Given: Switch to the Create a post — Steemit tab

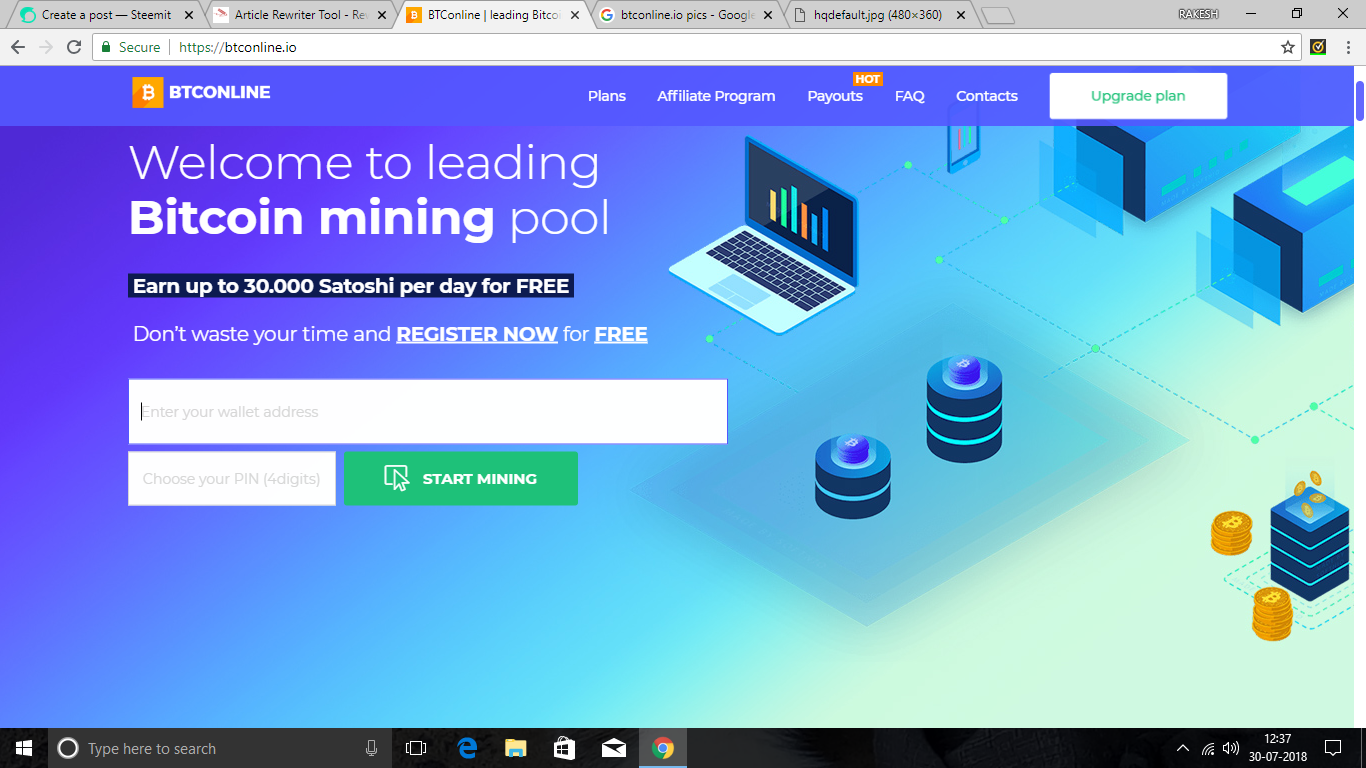Looking at the screenshot, I should pyautogui.click(x=107, y=15).
